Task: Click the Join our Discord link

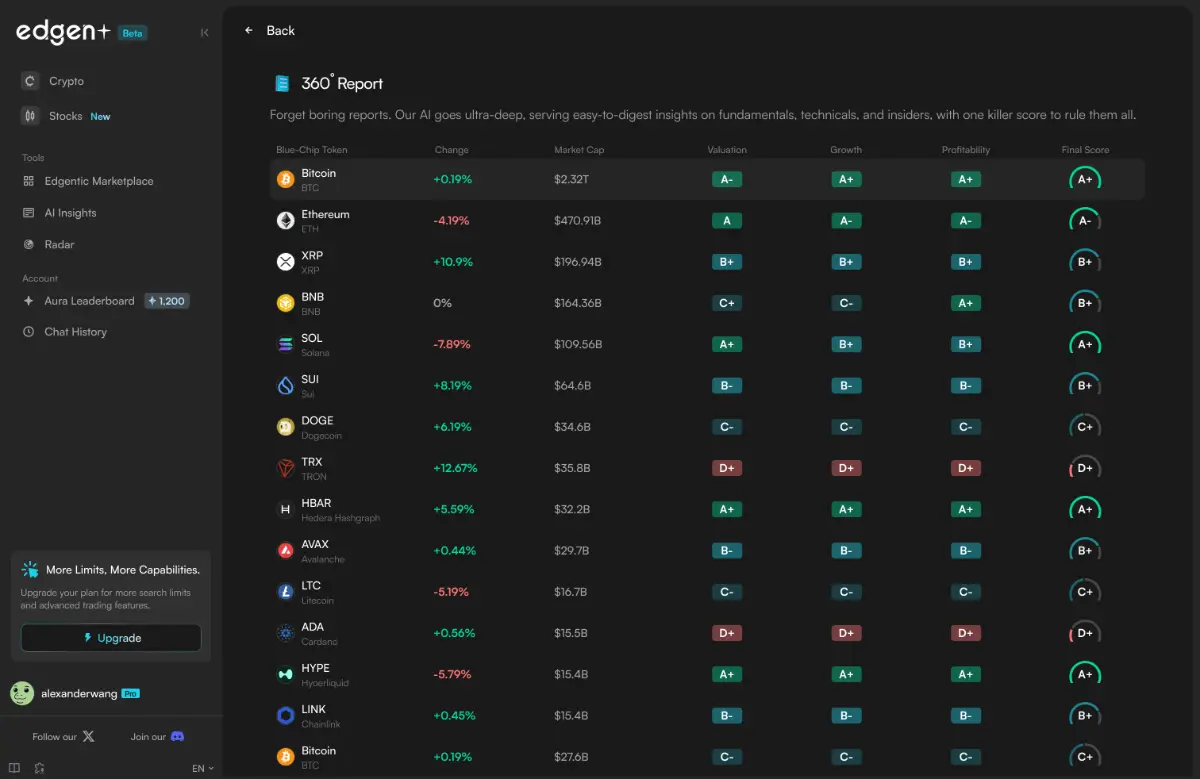Action: [x=157, y=737]
